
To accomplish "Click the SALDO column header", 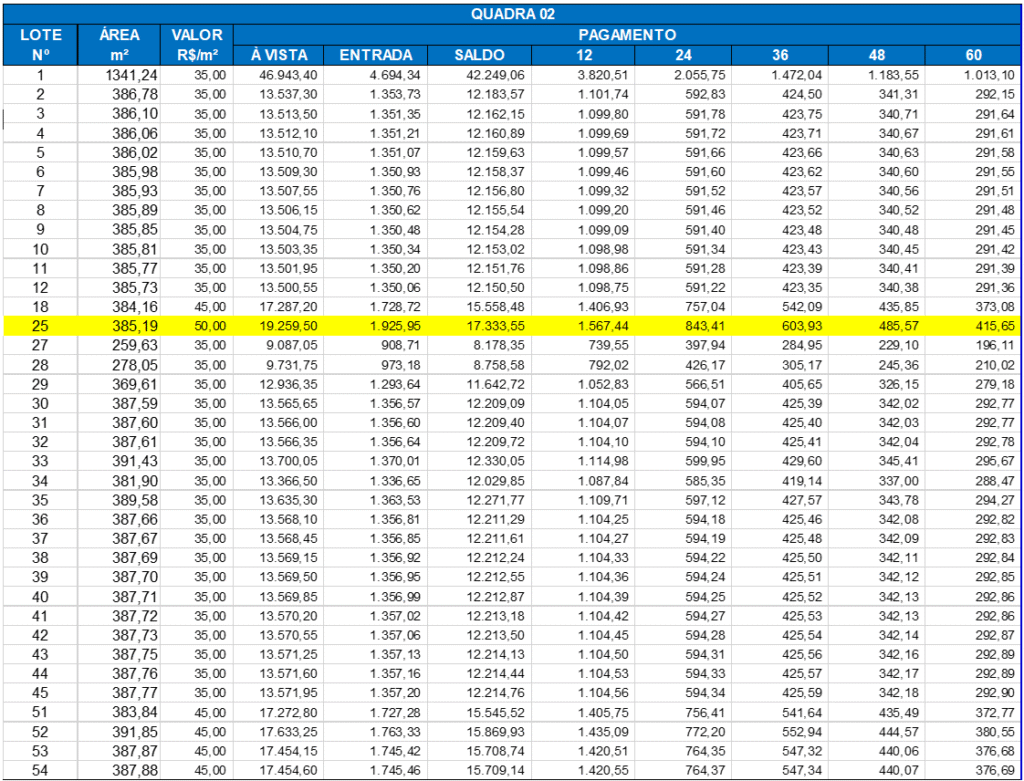I will point(479,55).
